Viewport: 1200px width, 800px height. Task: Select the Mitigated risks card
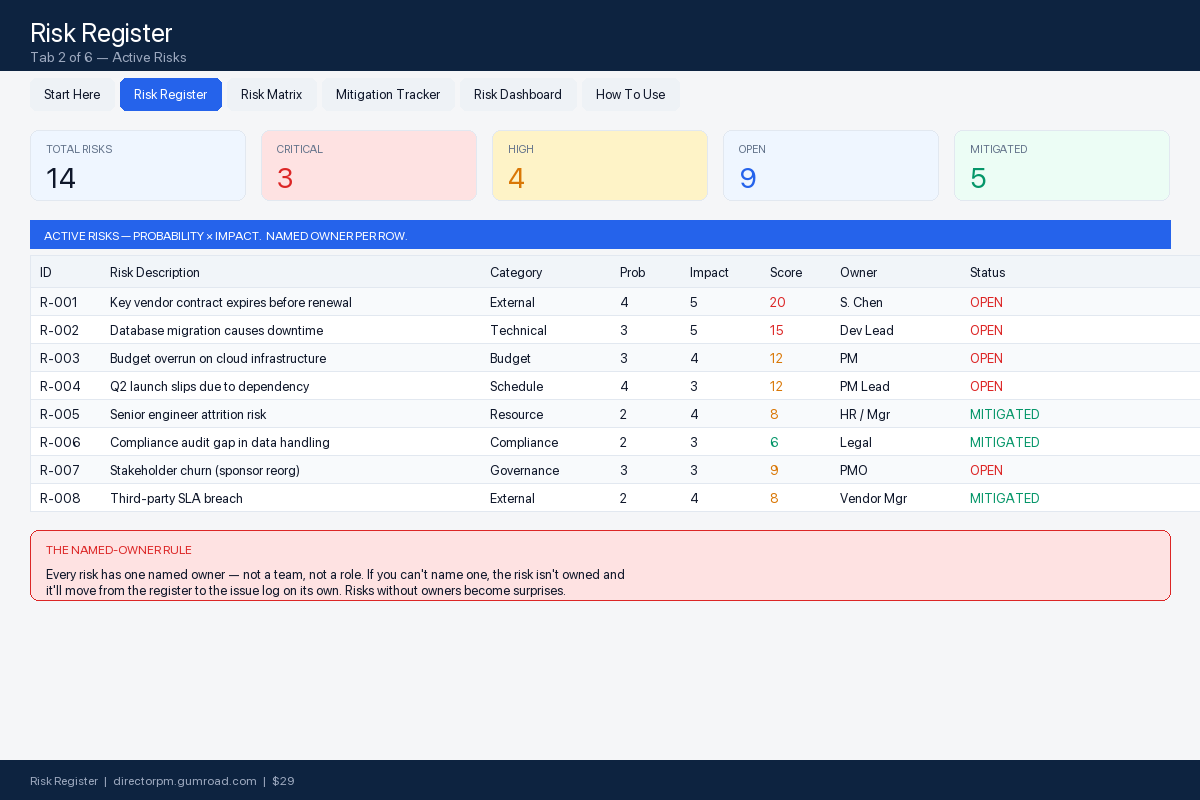[x=1062, y=166]
